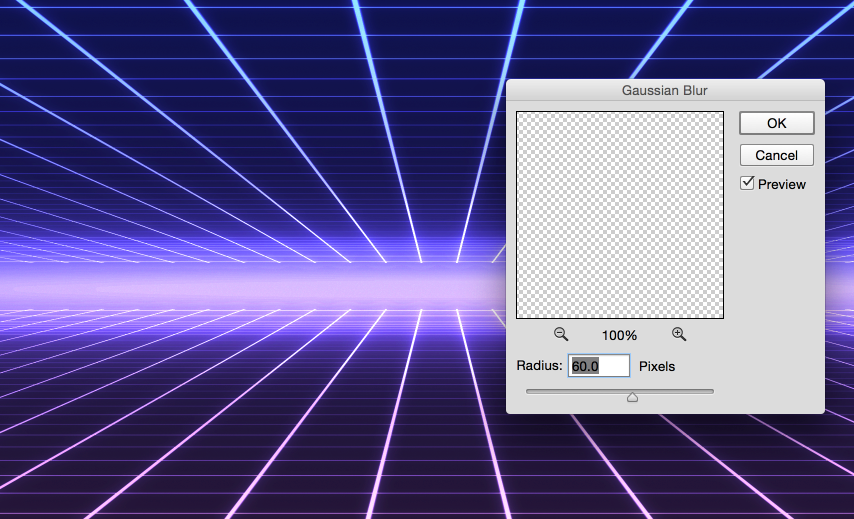854x519 pixels.
Task: Zoom out the blur preview
Action: click(x=561, y=334)
